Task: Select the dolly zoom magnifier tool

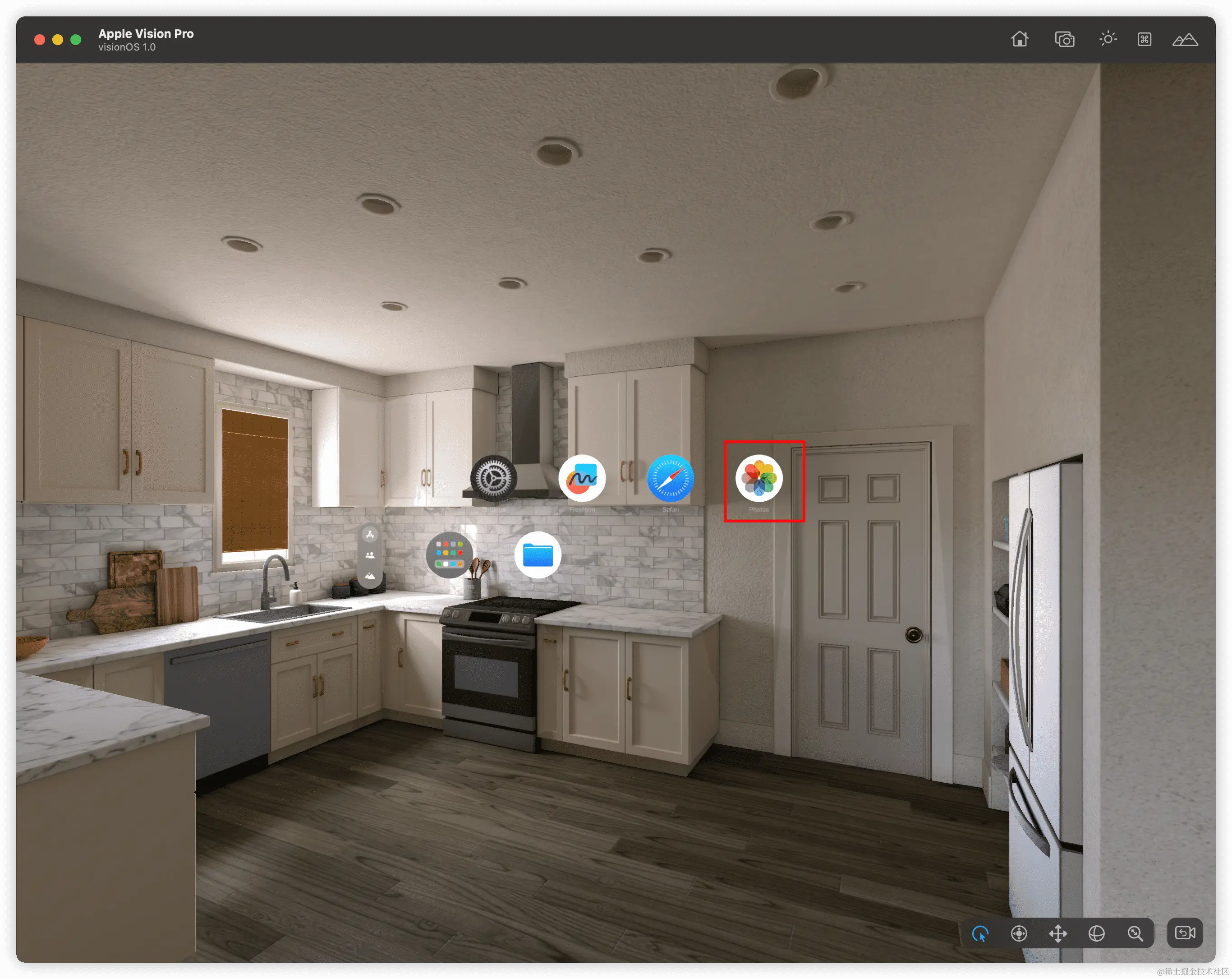Action: coord(1135,933)
